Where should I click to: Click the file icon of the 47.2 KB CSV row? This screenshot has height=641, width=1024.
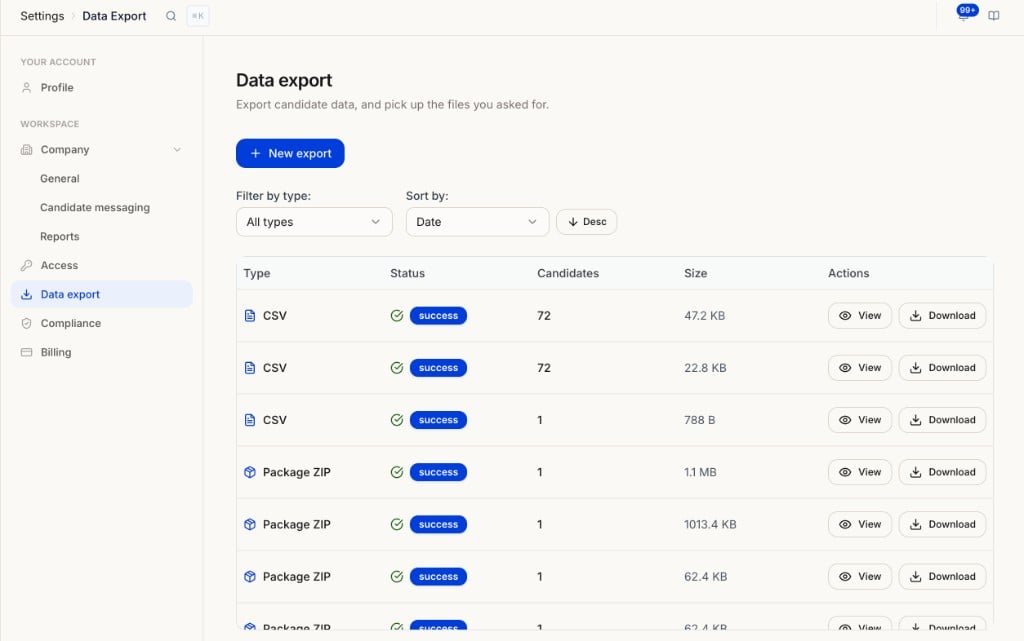click(x=249, y=316)
